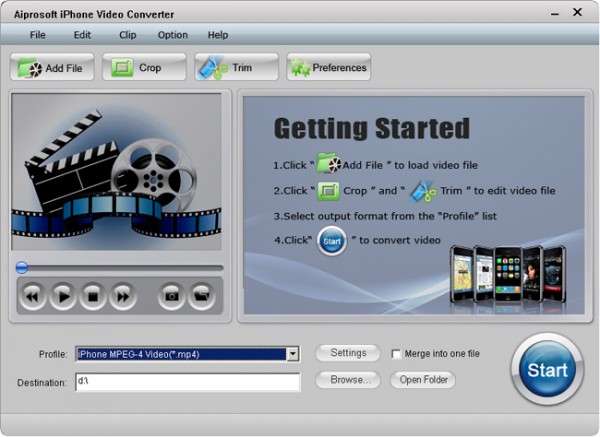This screenshot has width=600, height=437.
Task: Click the rewind playback button
Action: pyautogui.click(x=33, y=296)
